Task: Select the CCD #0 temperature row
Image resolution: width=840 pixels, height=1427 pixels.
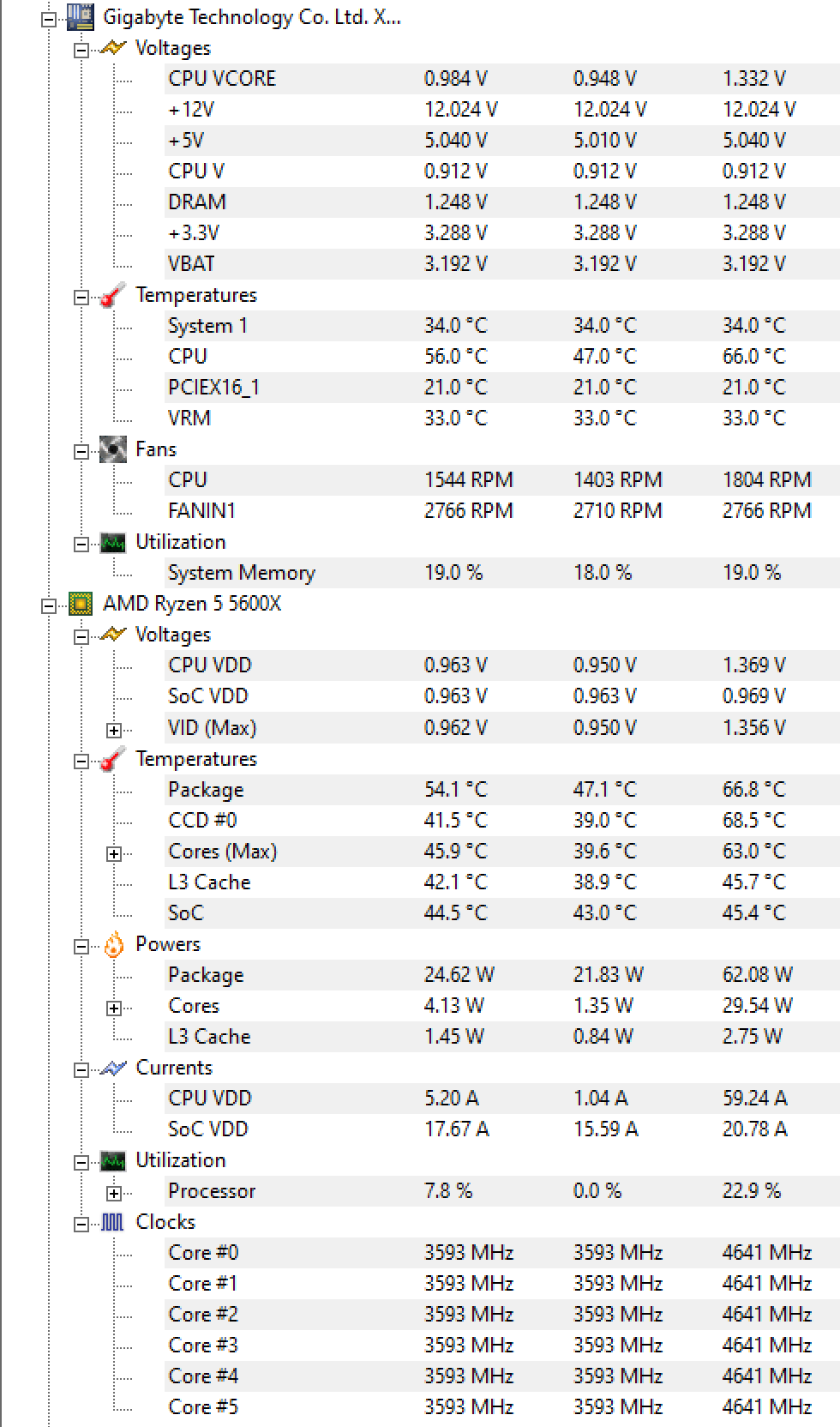Action: coord(502,821)
